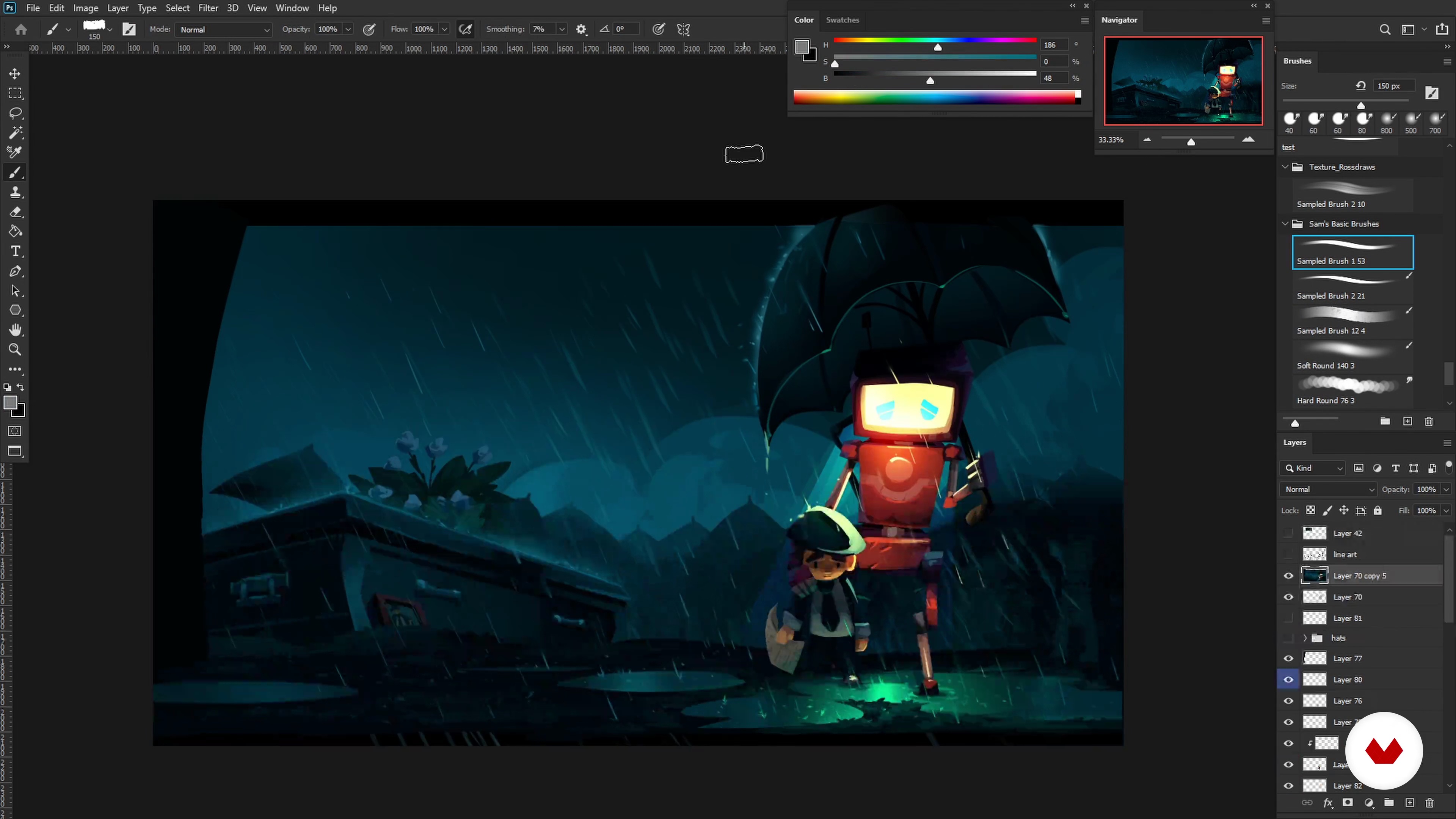
Task: Open the brush Mode dropdown
Action: (x=224, y=30)
